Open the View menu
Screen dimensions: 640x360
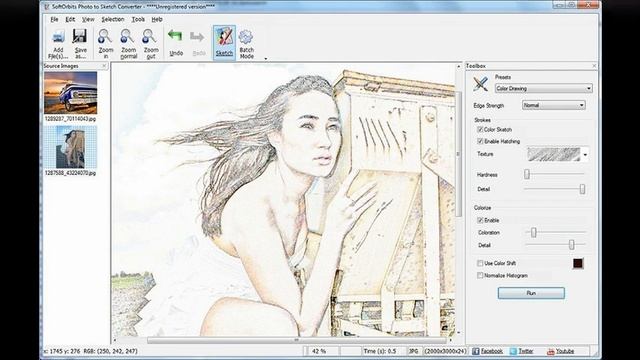click(88, 19)
